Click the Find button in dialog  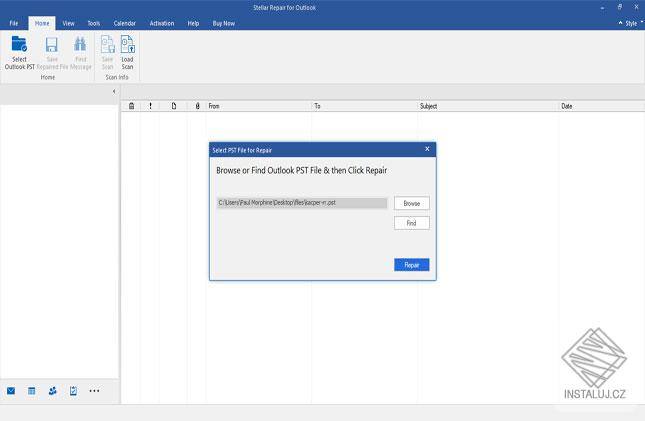click(x=412, y=223)
